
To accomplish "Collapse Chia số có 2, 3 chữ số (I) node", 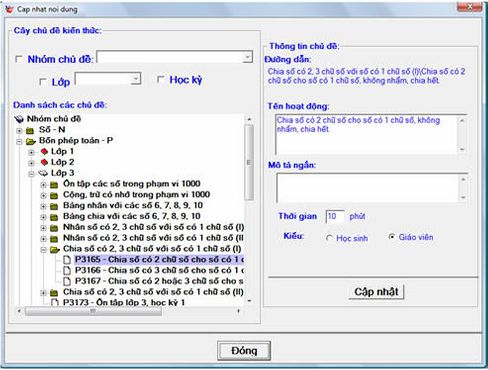I will pos(43,250).
